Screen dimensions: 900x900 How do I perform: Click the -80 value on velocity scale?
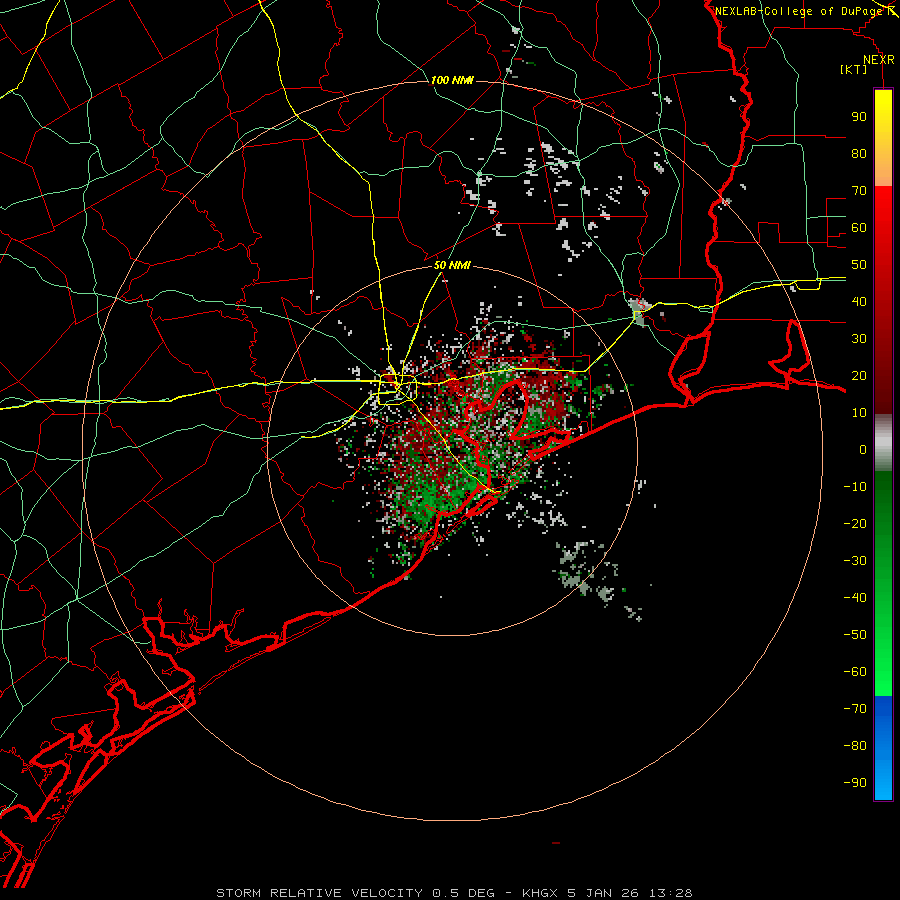[855, 746]
